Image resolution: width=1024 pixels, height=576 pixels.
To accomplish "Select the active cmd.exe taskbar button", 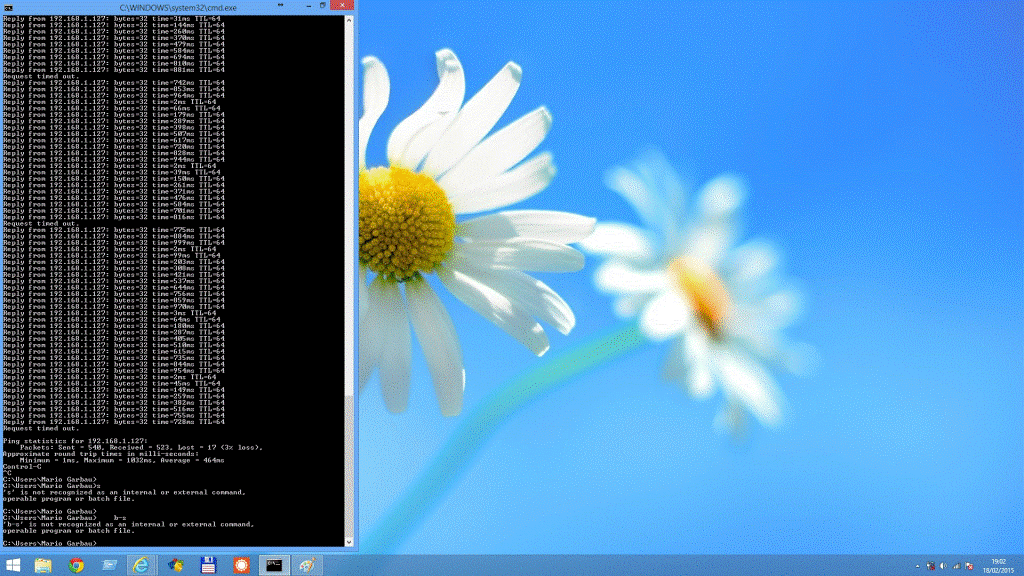I will tap(273, 565).
